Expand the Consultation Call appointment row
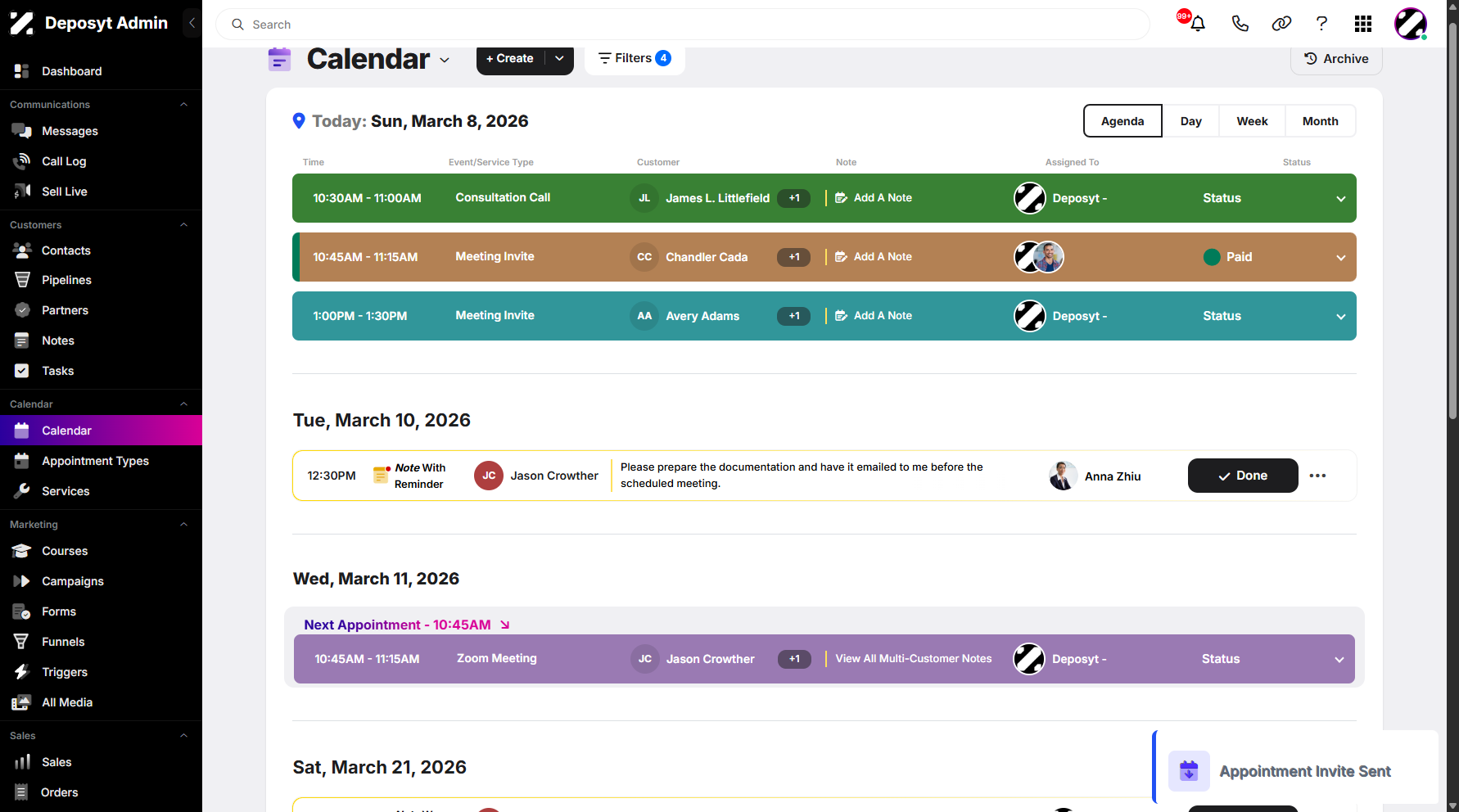 coord(1341,198)
